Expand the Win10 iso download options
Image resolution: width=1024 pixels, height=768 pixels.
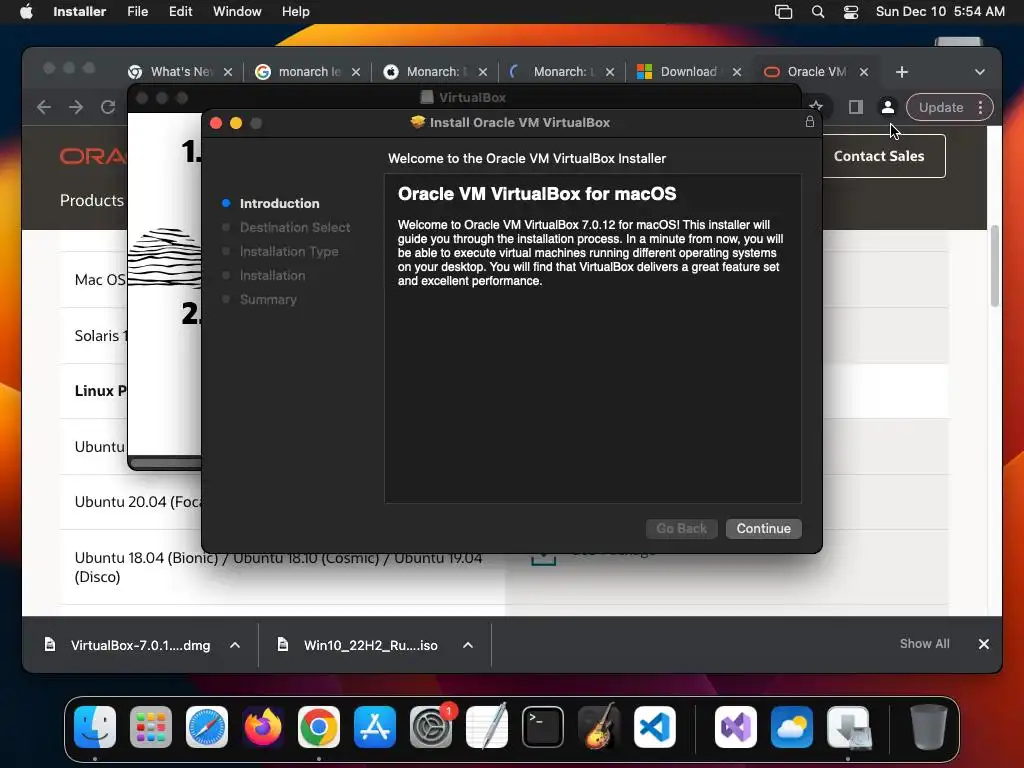(x=468, y=645)
